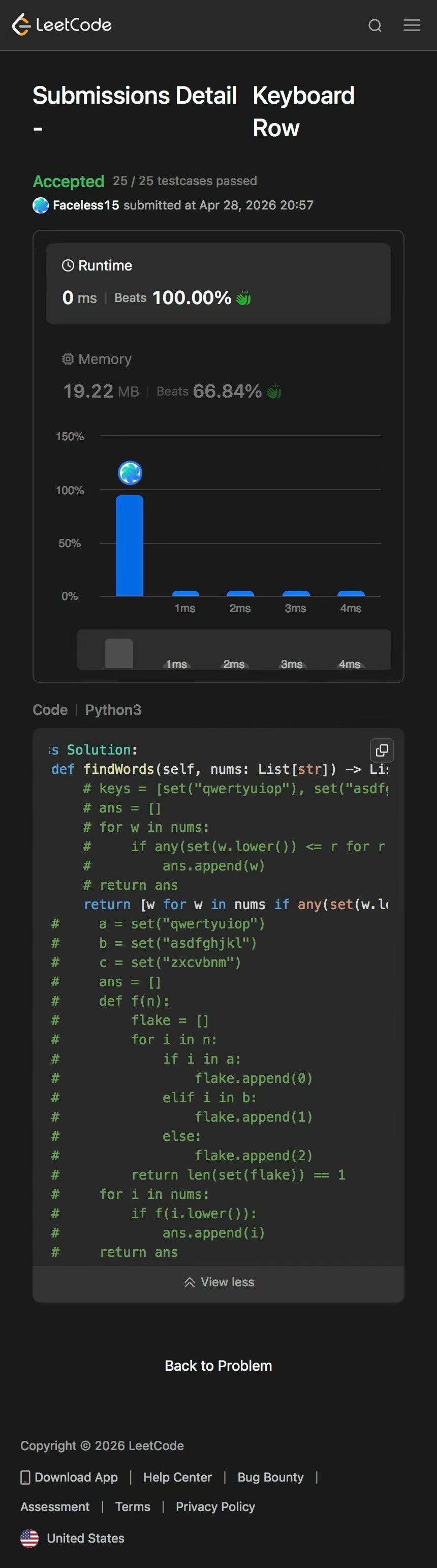Open the Keyboard Row problem link

pyautogui.click(x=303, y=111)
